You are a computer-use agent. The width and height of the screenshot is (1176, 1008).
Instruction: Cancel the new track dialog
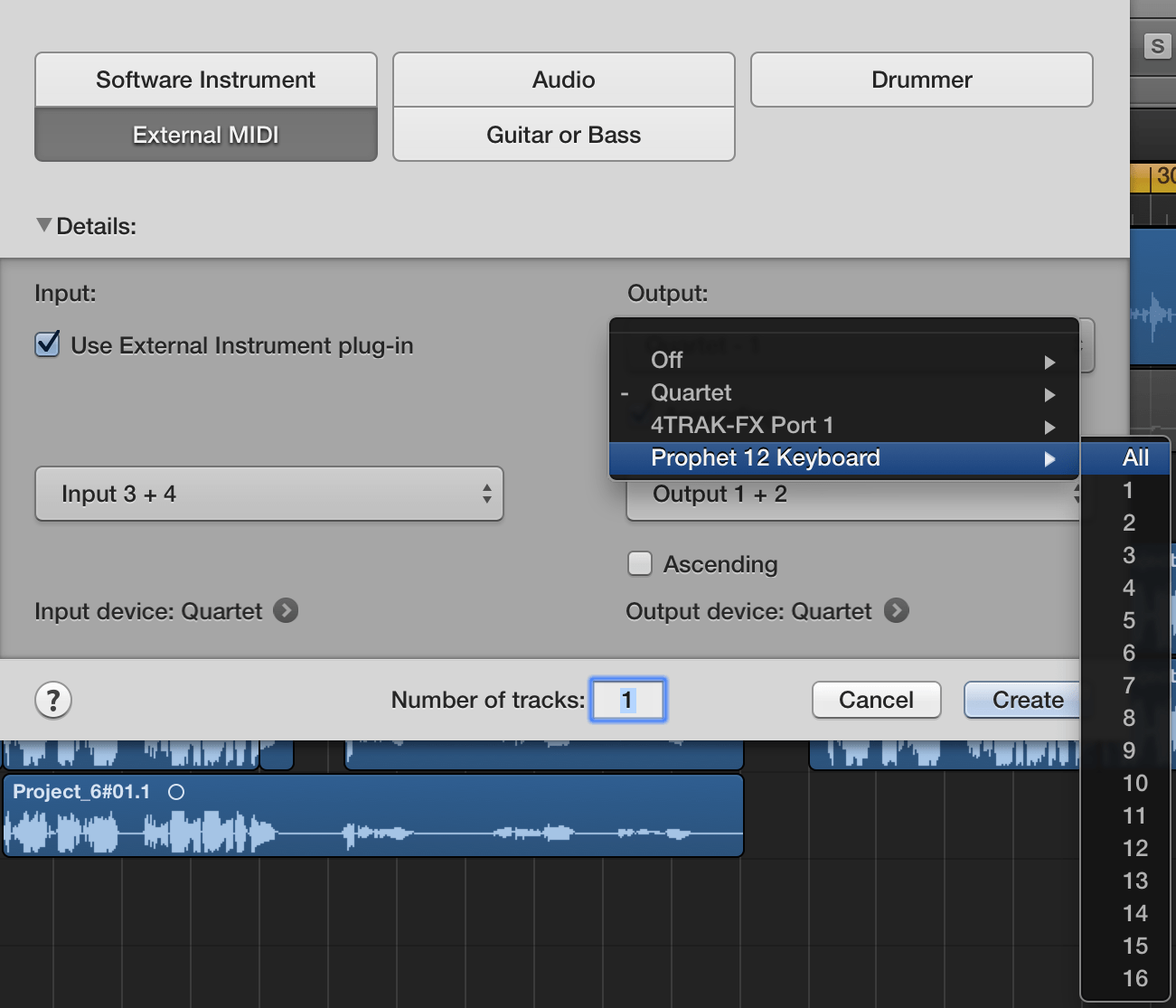(875, 700)
